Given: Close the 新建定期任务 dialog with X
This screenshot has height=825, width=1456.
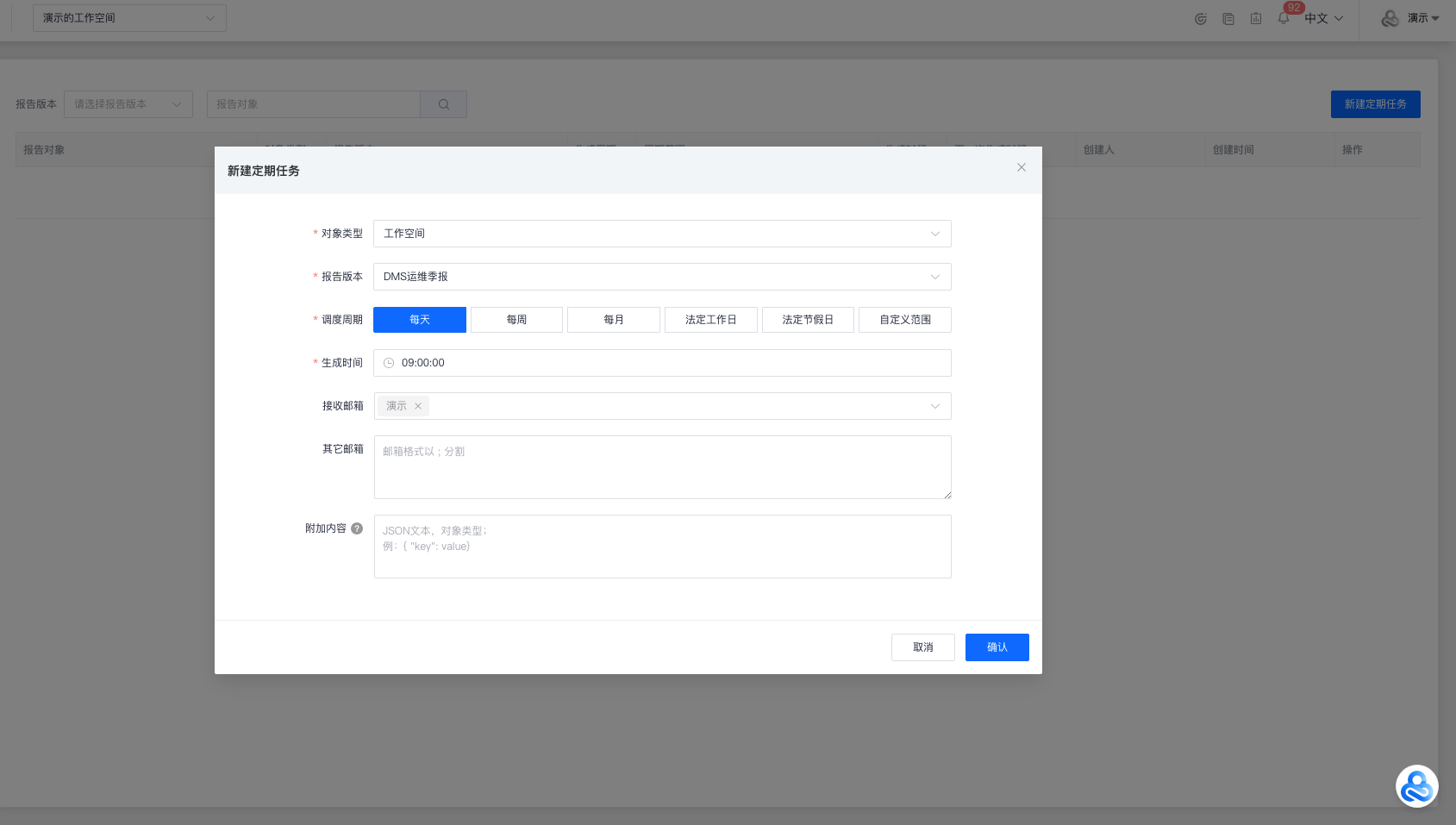Looking at the screenshot, I should click(1021, 167).
